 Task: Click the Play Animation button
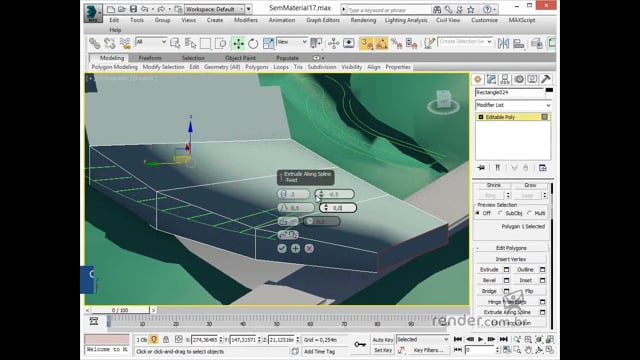click(480, 339)
